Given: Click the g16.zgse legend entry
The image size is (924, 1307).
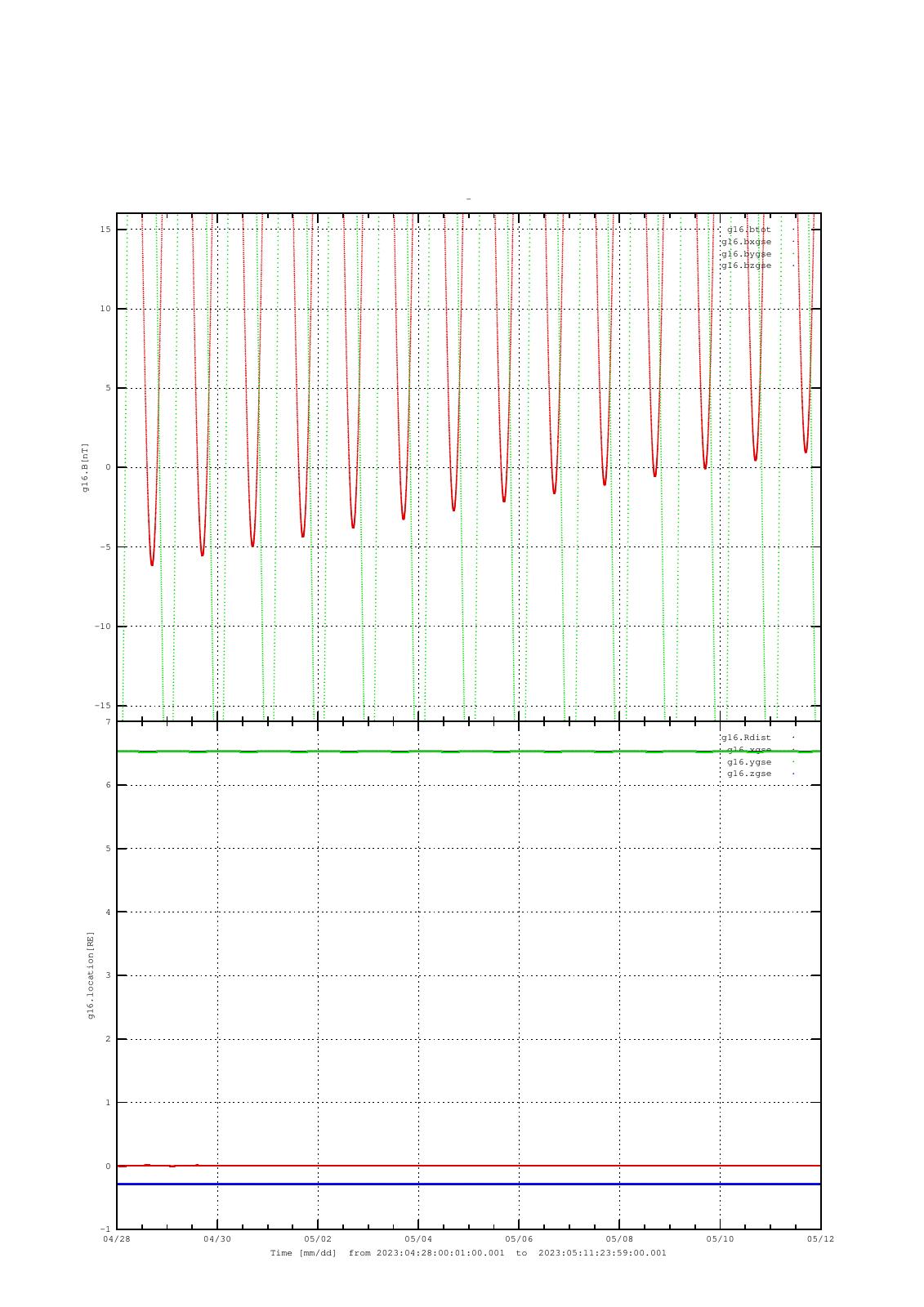Looking at the screenshot, I should [x=749, y=774].
